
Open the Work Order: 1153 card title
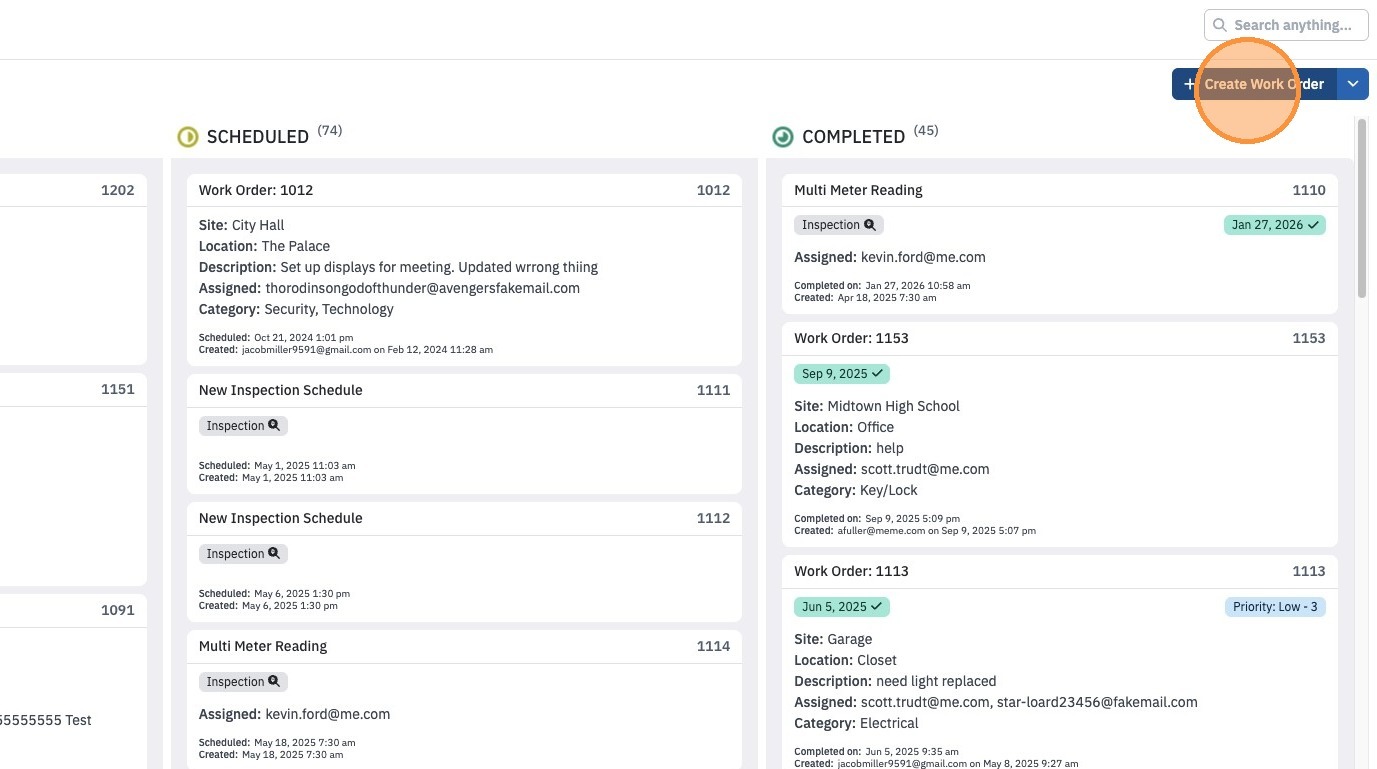tap(851, 338)
